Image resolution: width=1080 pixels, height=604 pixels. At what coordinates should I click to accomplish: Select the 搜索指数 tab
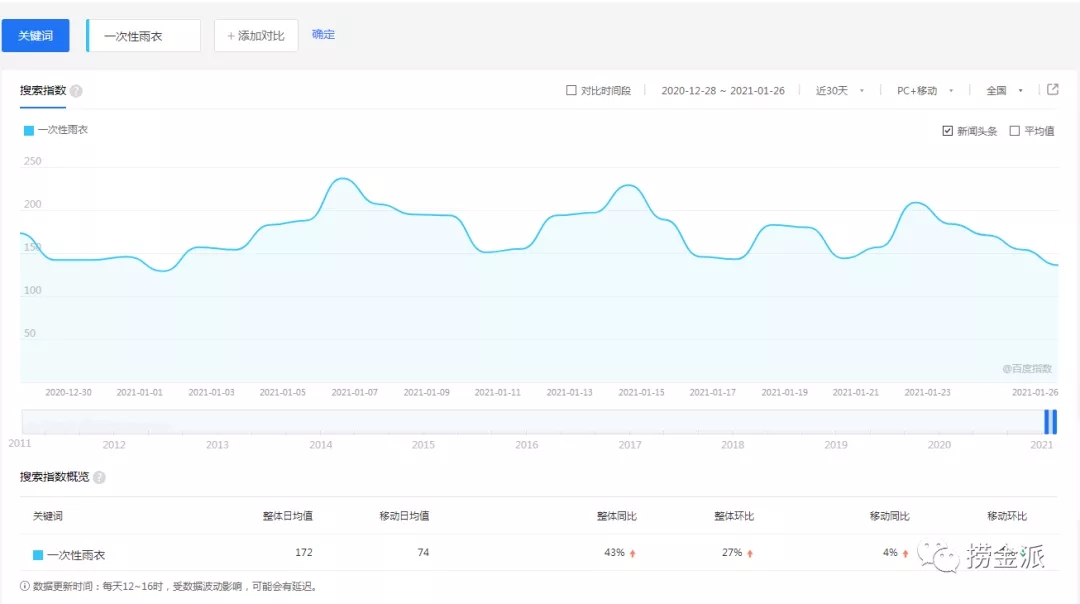pyautogui.click(x=43, y=91)
